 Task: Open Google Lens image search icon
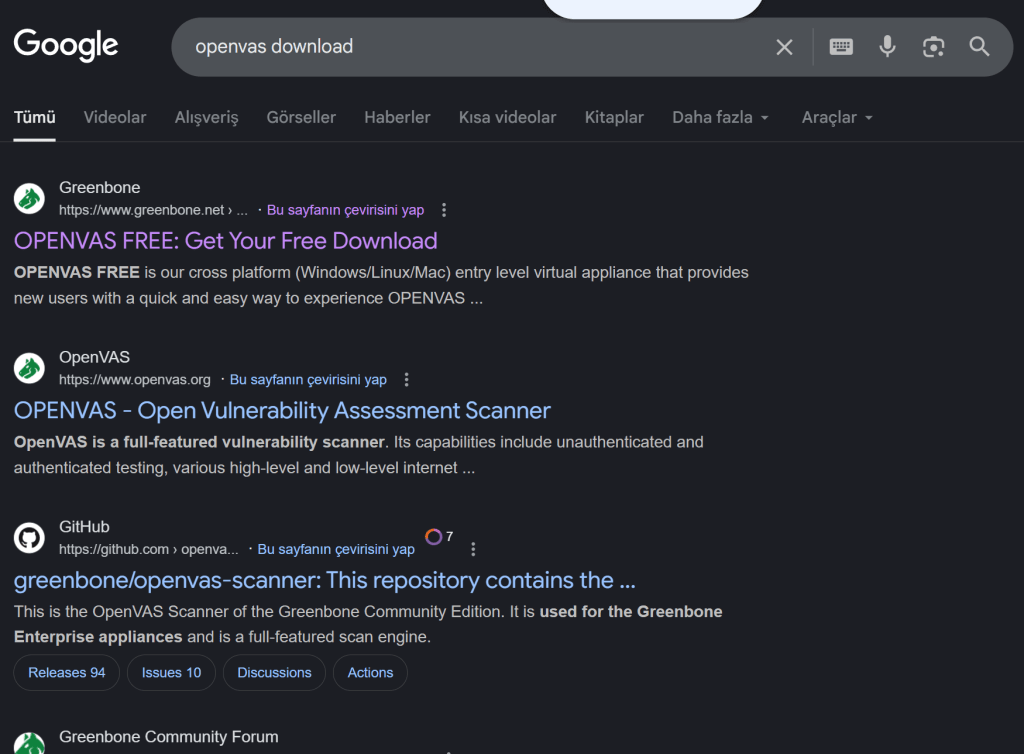933,47
